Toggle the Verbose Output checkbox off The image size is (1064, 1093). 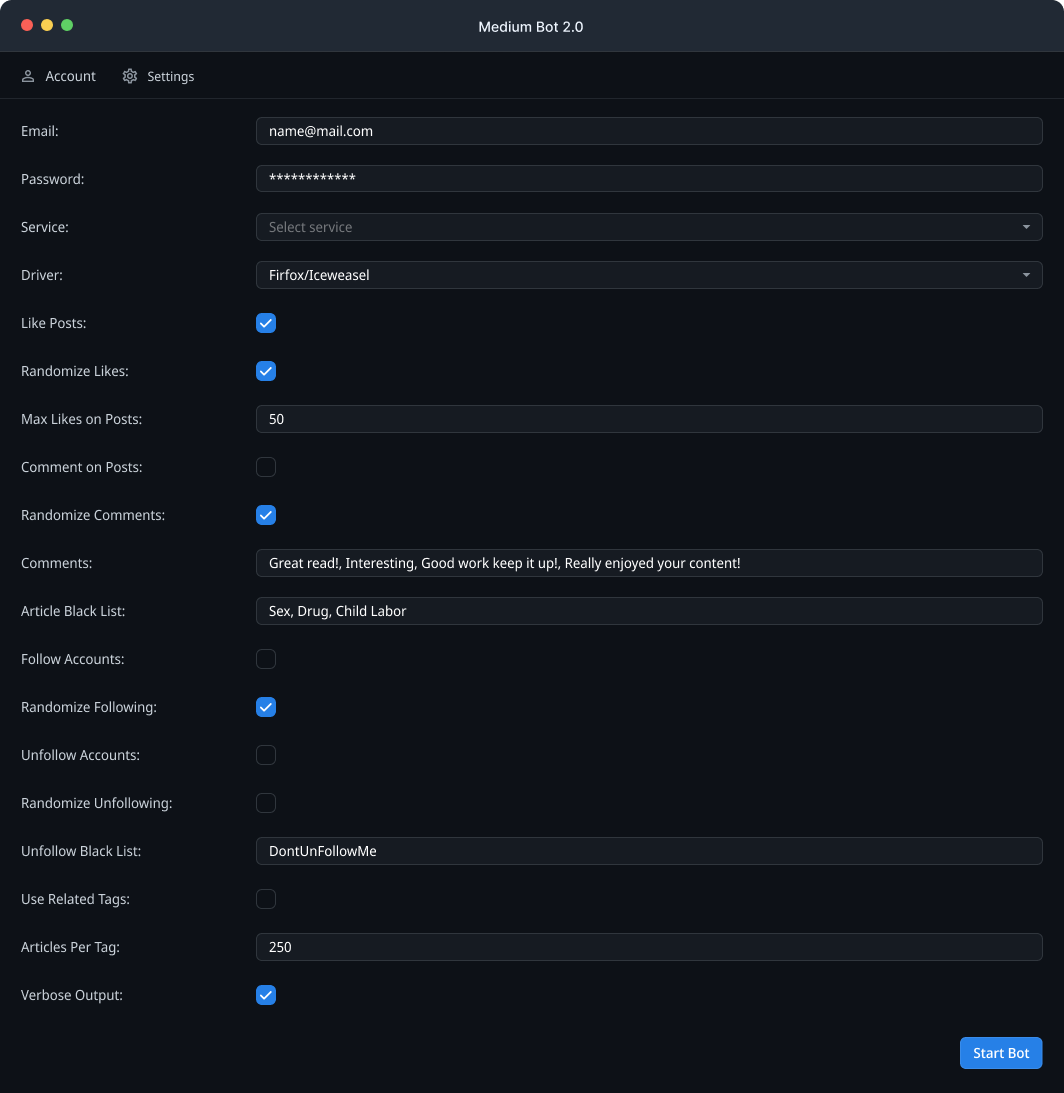266,995
